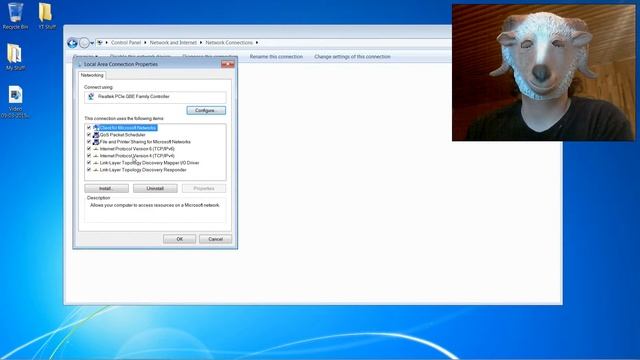Open the Recycle Bin desktop icon
Image resolution: width=640 pixels, height=360 pixels.
coord(16,16)
